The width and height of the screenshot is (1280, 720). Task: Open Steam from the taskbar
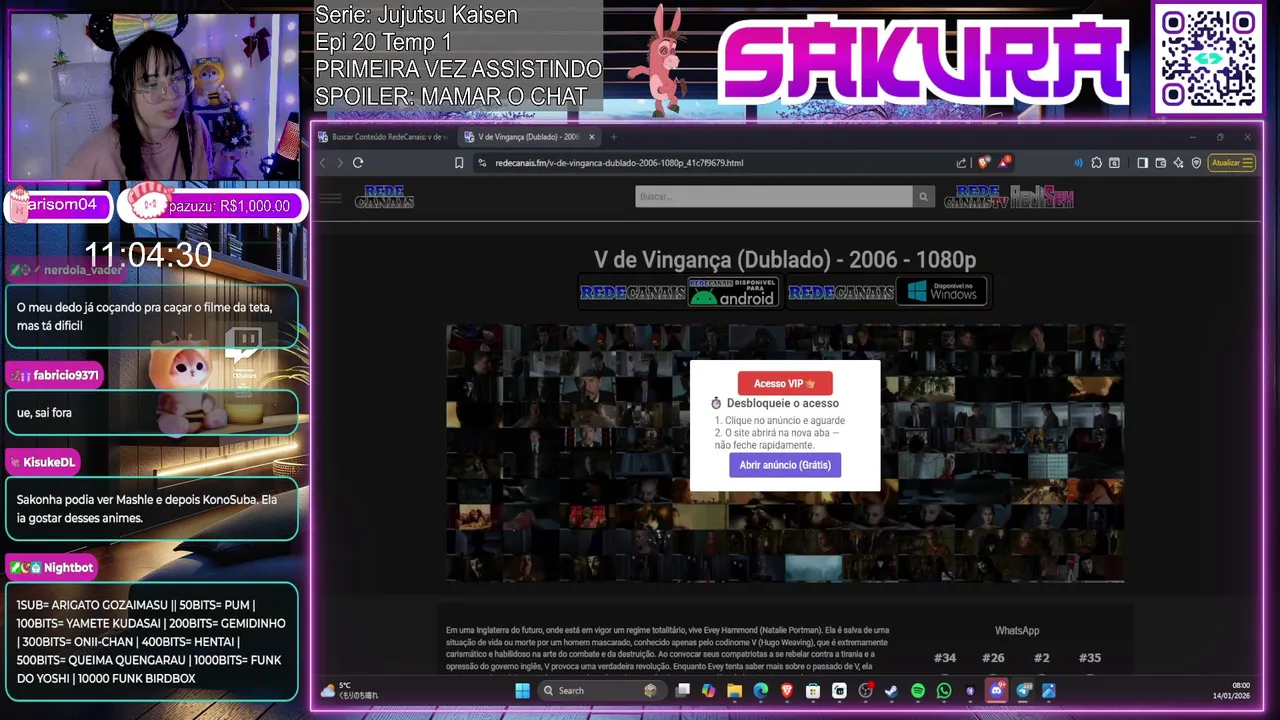point(891,691)
